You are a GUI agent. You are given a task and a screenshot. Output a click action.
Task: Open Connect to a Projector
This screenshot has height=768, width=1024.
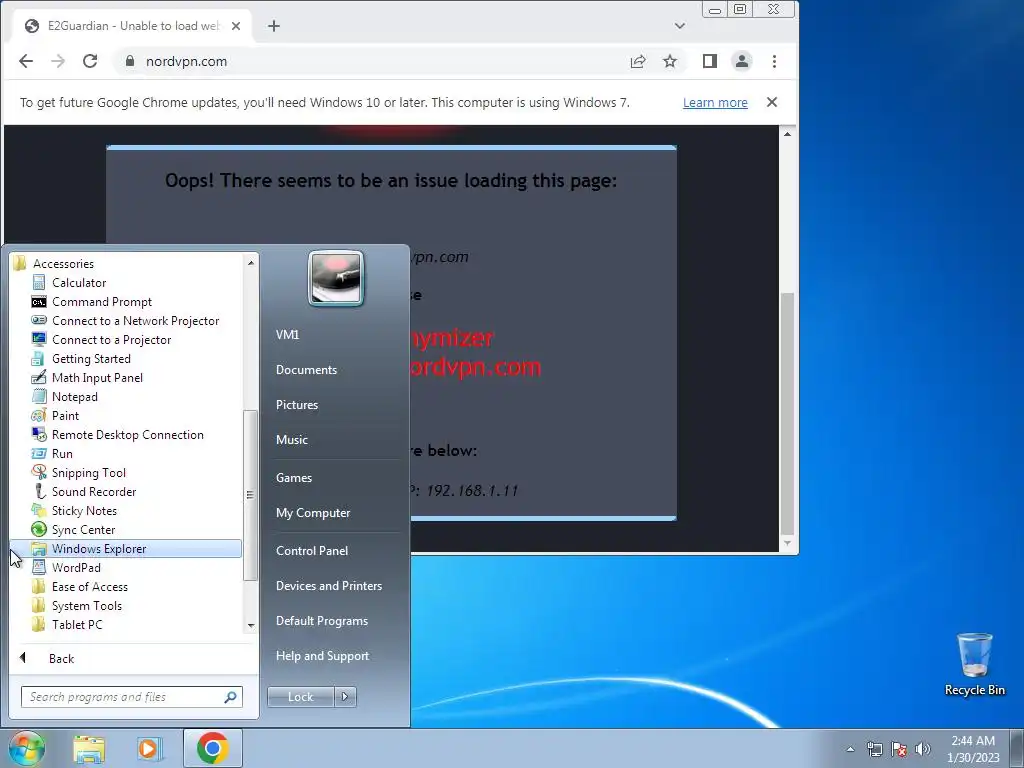[x=111, y=340]
